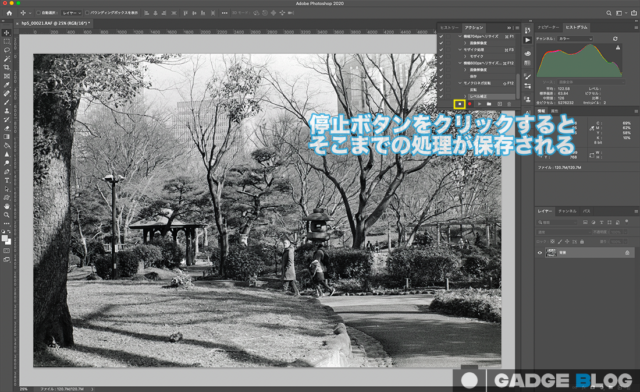Select the Hand tool
The image size is (640, 392).
[x=7, y=206]
